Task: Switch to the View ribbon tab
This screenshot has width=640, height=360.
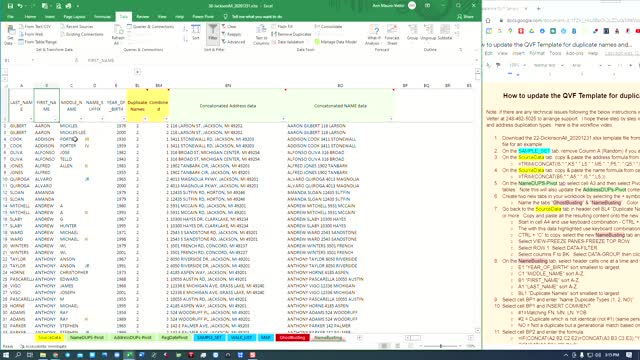Action: click(162, 17)
